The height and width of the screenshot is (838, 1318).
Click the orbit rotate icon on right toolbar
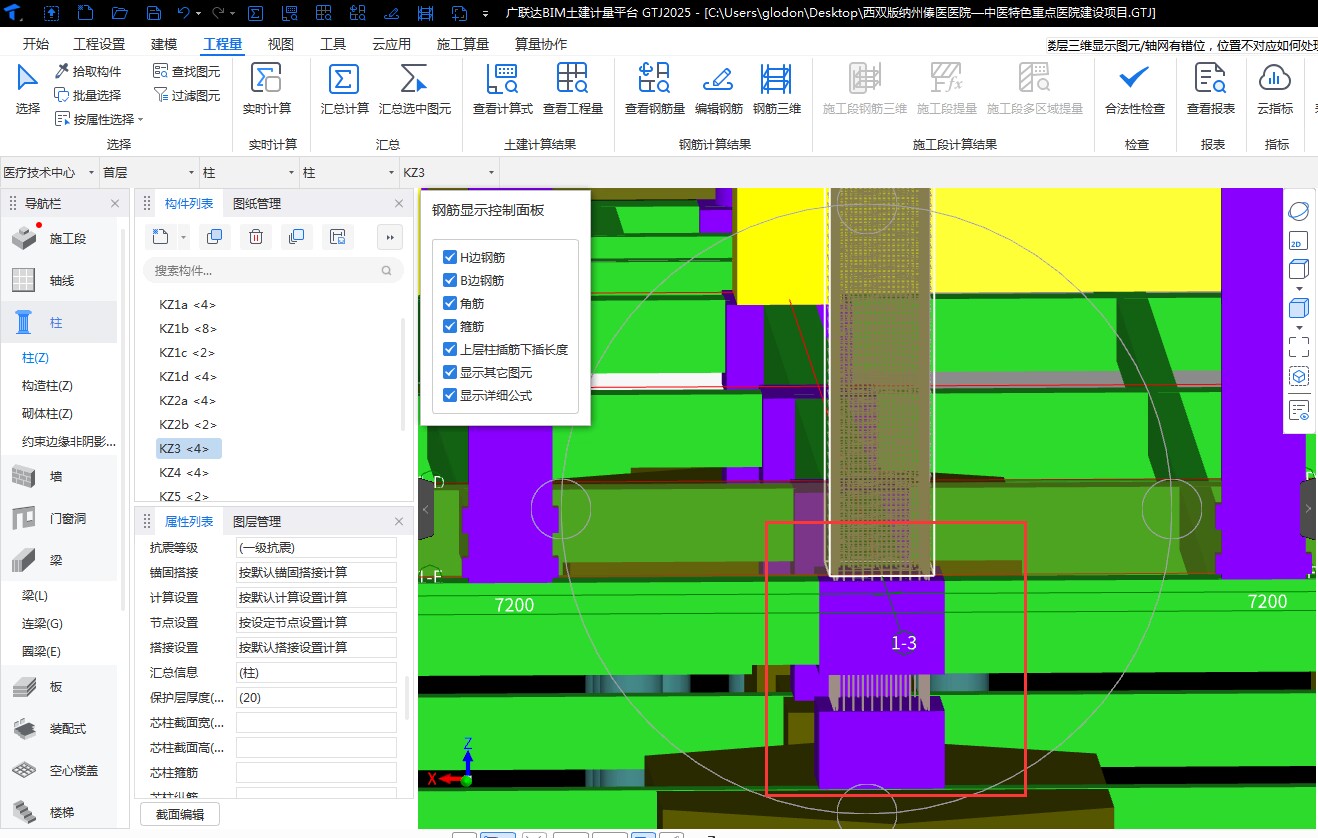point(1298,211)
